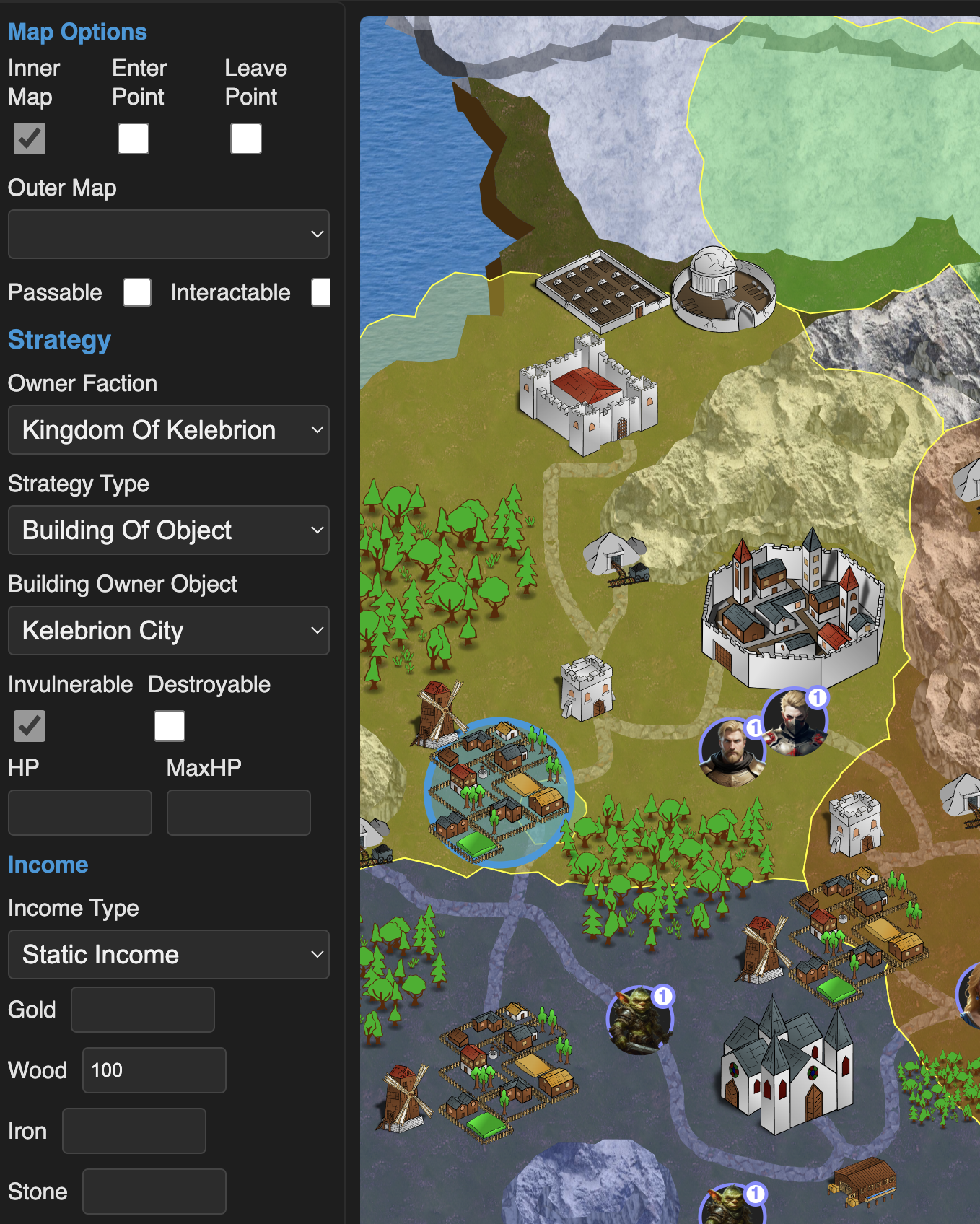Focus the MaxHP input field
The image size is (980, 1224).
[x=239, y=813]
